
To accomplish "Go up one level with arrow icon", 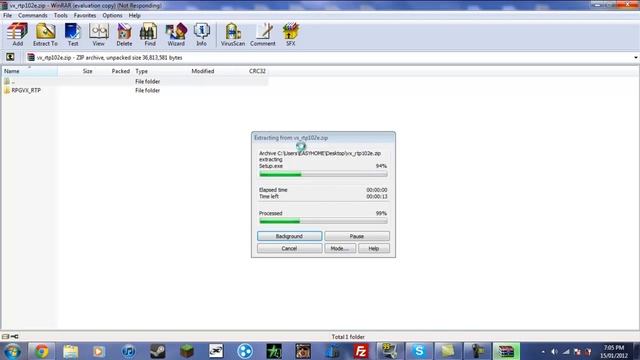I will (x=10, y=57).
